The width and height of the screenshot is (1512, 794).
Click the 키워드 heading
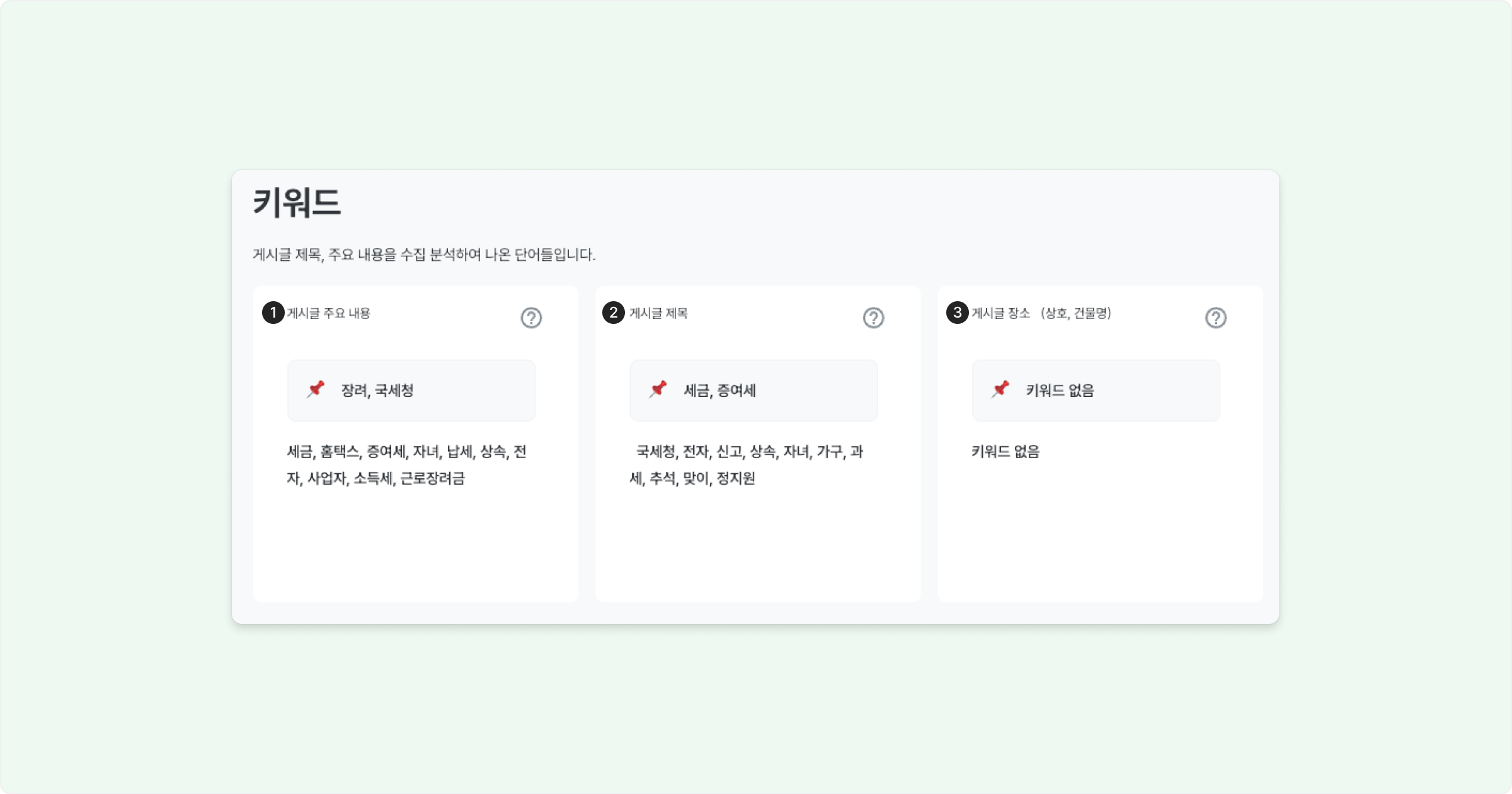[297, 203]
